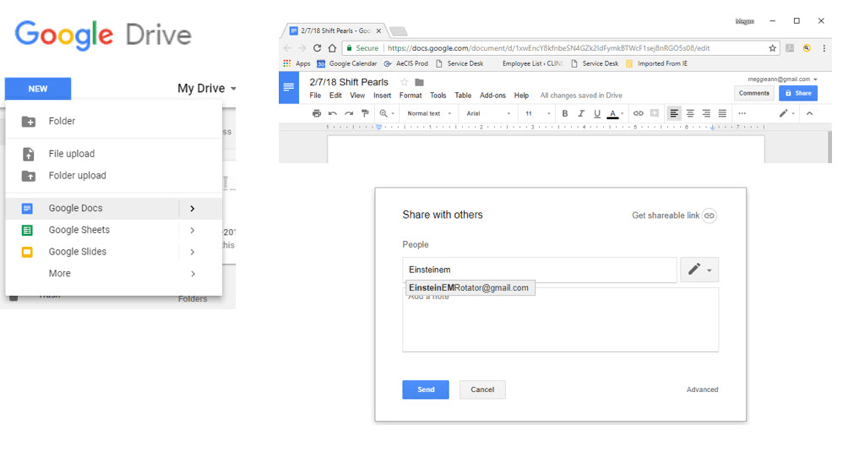This screenshot has width=852, height=456.
Task: Select the Paint format roller icon
Action: click(x=365, y=113)
